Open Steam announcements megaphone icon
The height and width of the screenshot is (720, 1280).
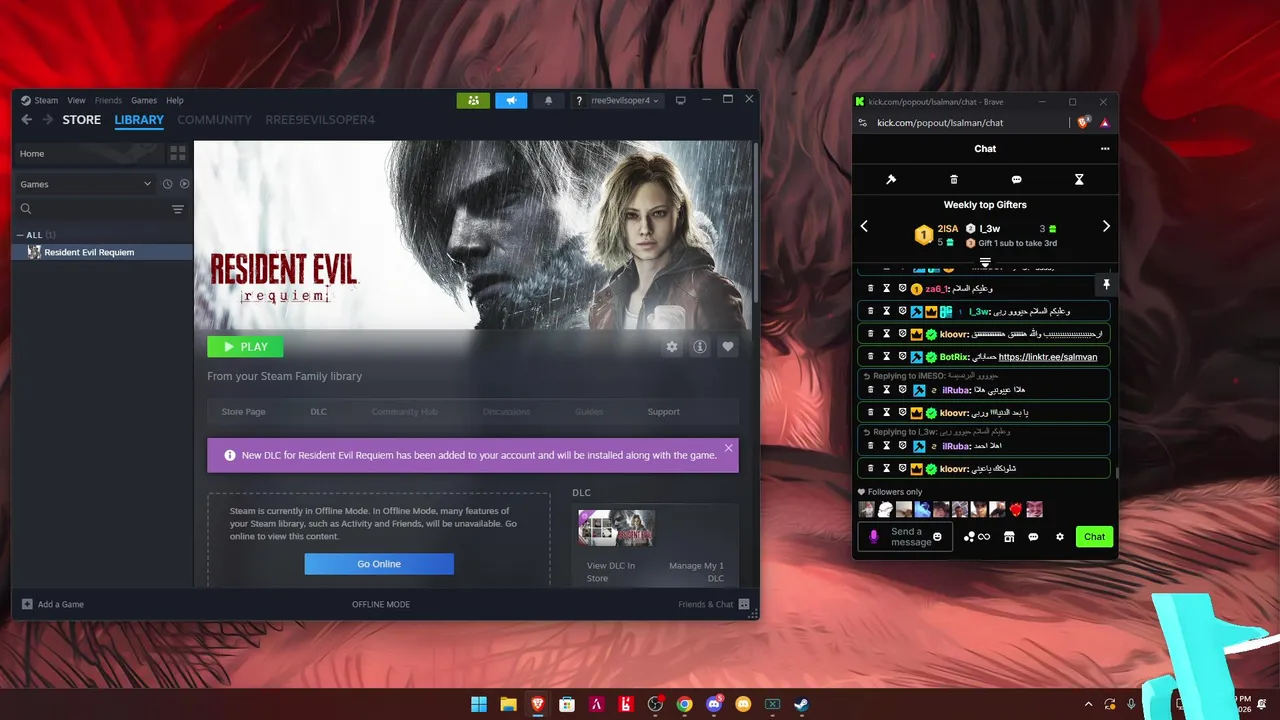click(x=510, y=100)
